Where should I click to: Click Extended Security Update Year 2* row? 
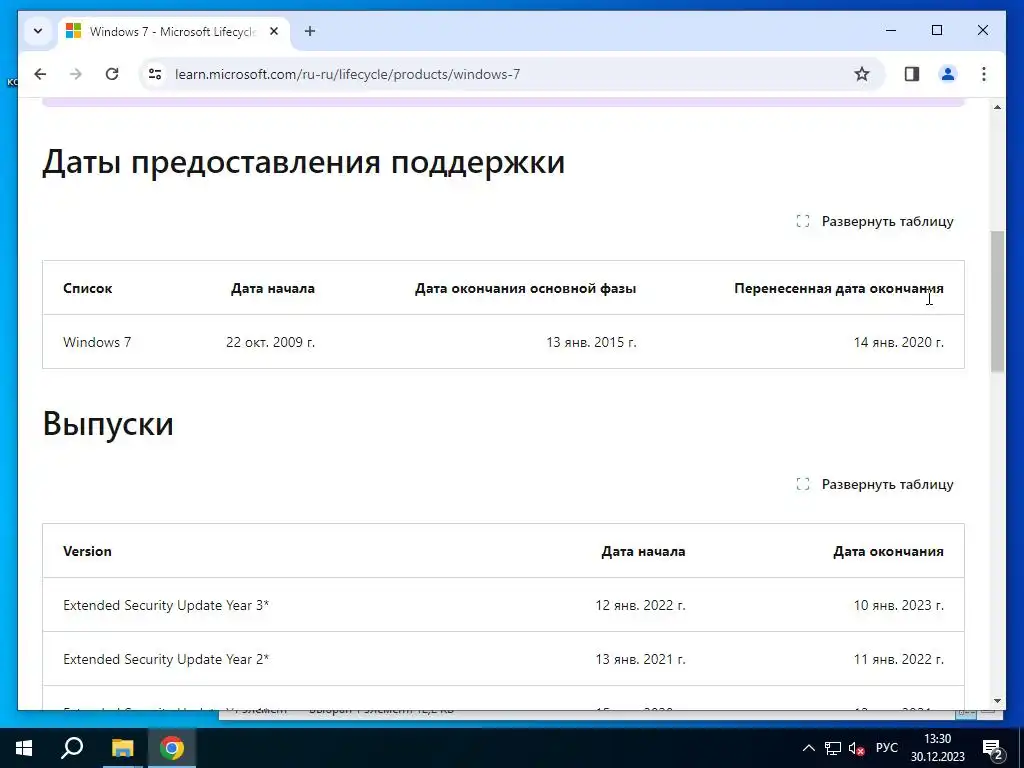[x=503, y=659]
